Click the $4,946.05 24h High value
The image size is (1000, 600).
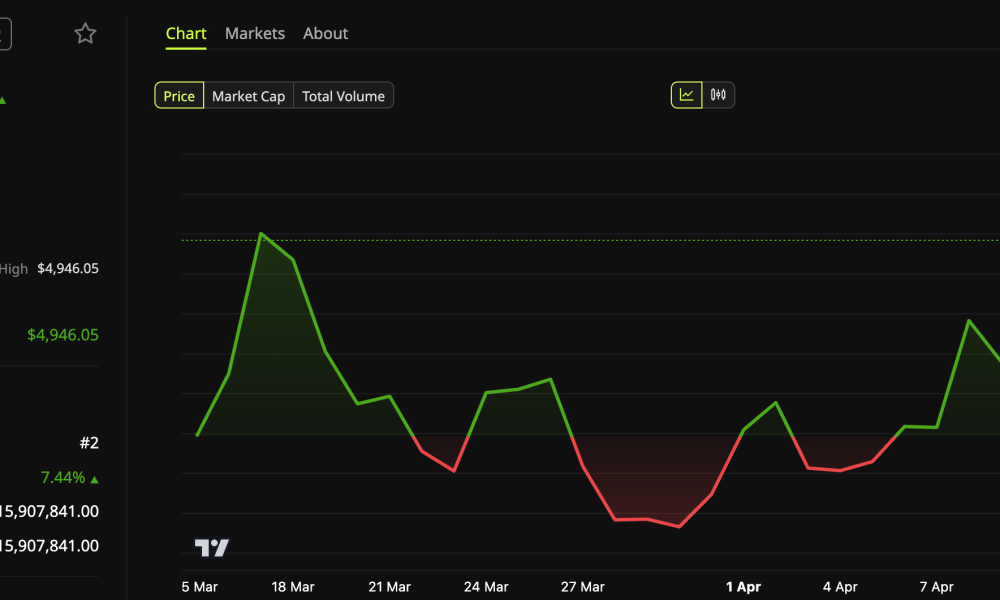tap(66, 268)
